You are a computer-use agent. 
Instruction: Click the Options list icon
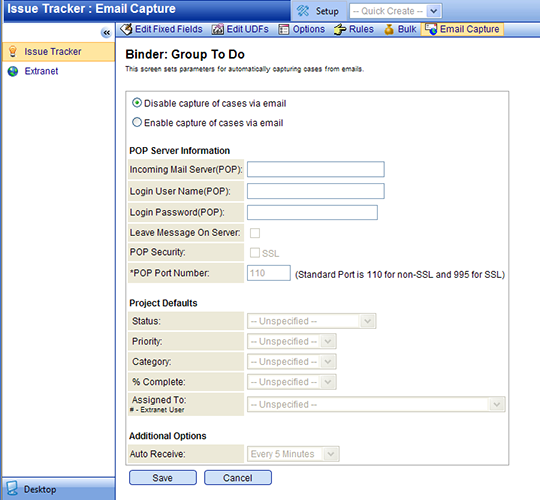coord(283,30)
